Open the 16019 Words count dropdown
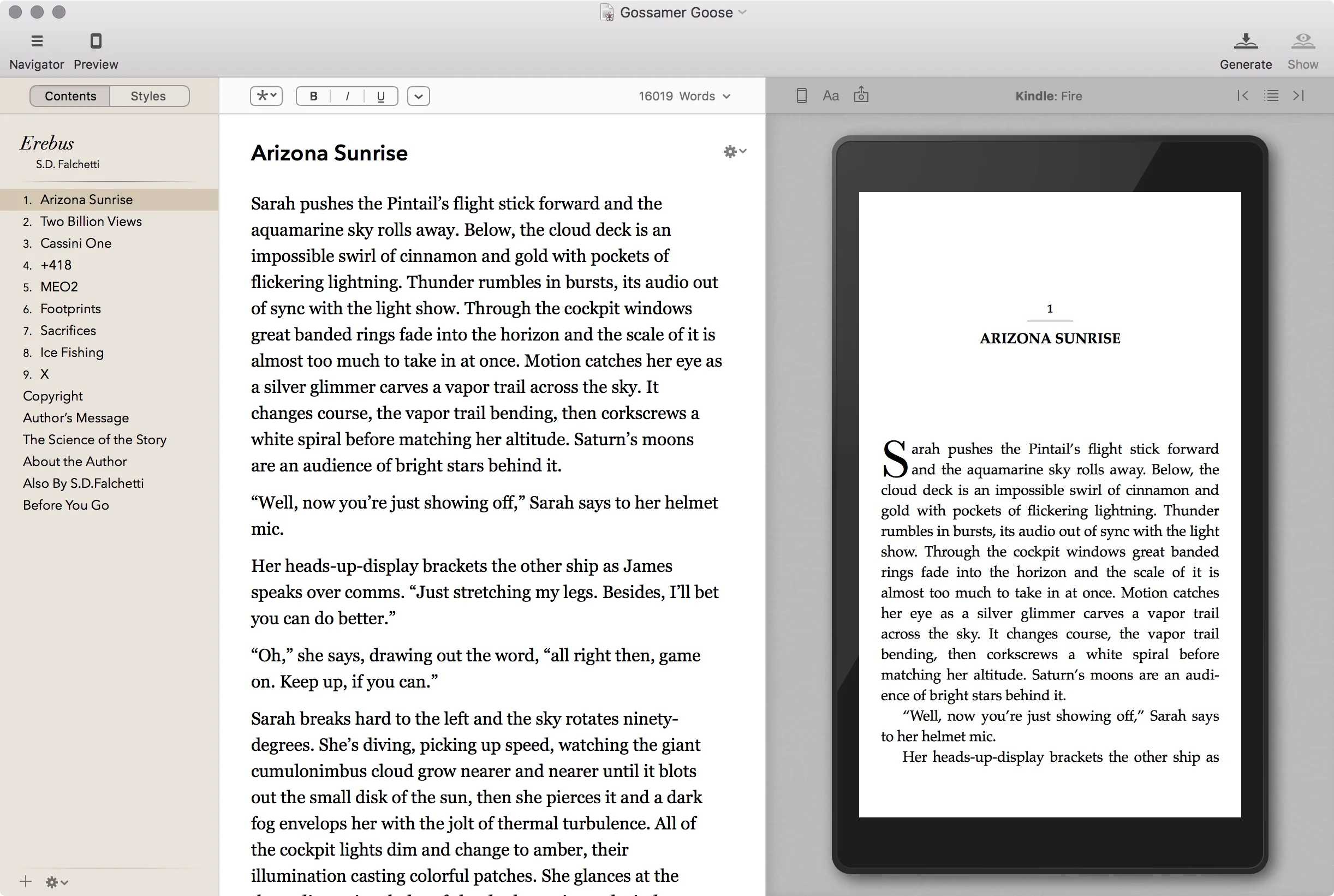The image size is (1334, 896). click(x=684, y=96)
